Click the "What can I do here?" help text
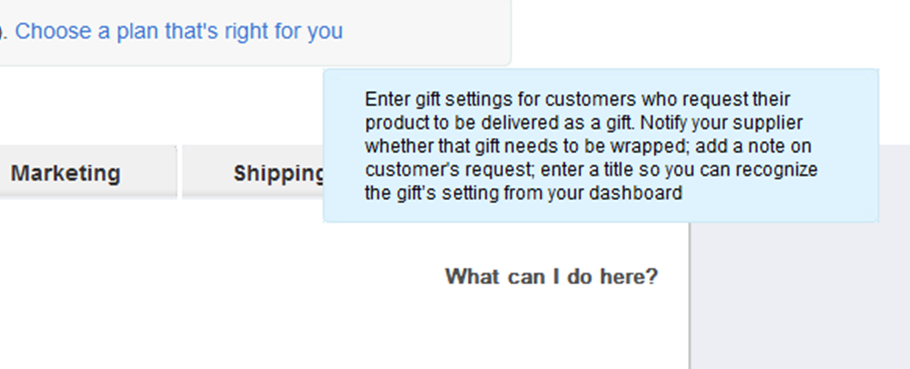 pyautogui.click(x=551, y=276)
